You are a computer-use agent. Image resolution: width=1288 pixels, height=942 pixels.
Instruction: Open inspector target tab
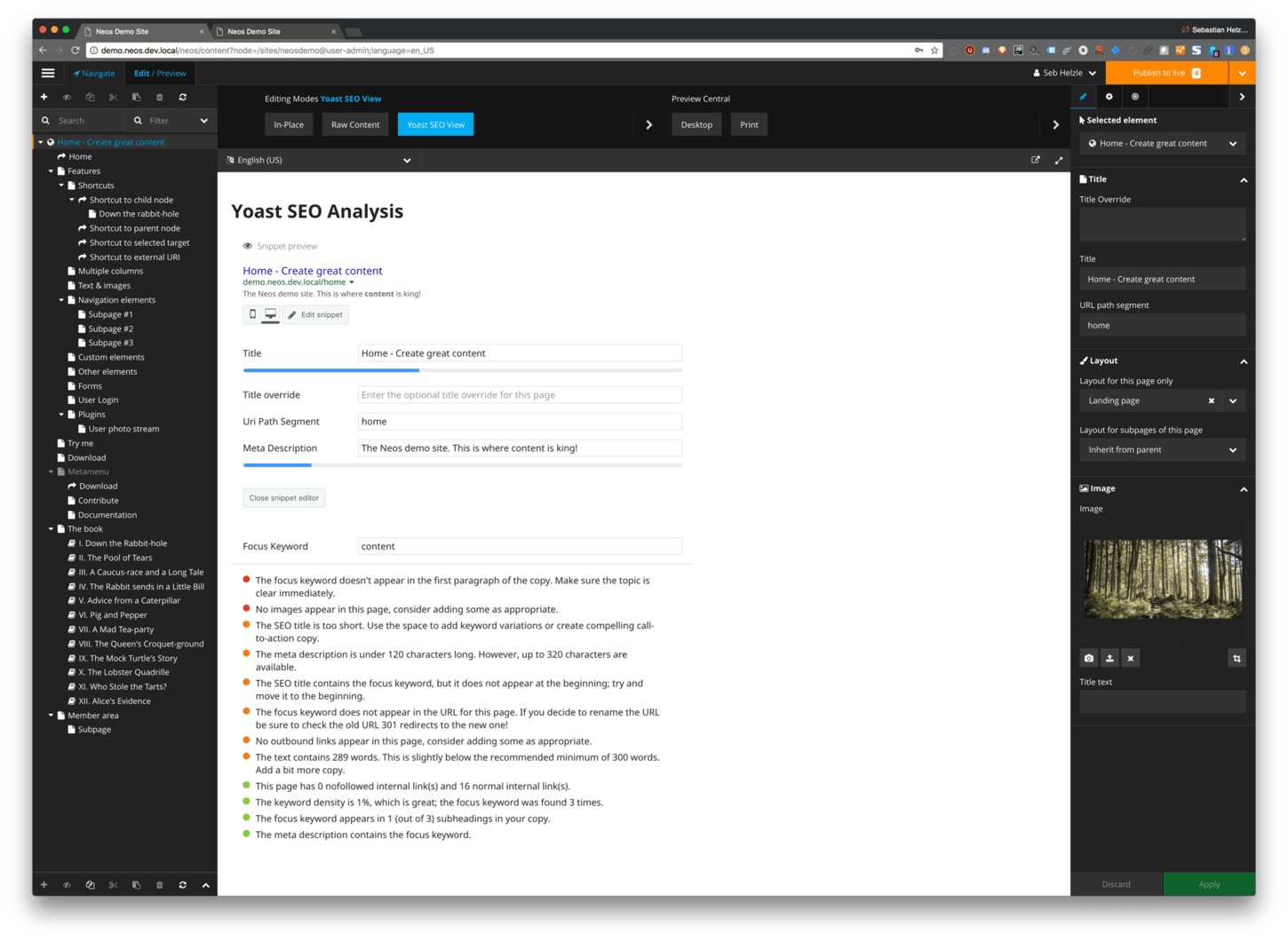[1134, 97]
